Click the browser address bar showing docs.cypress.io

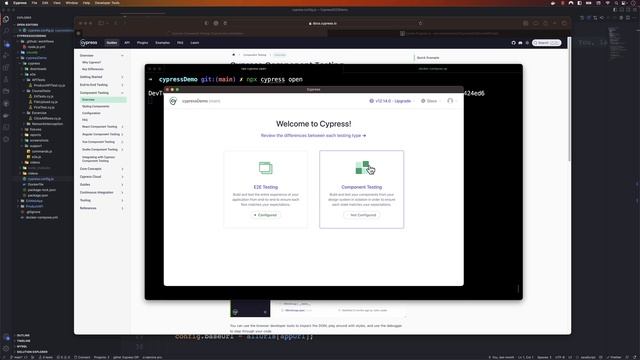[322, 23]
